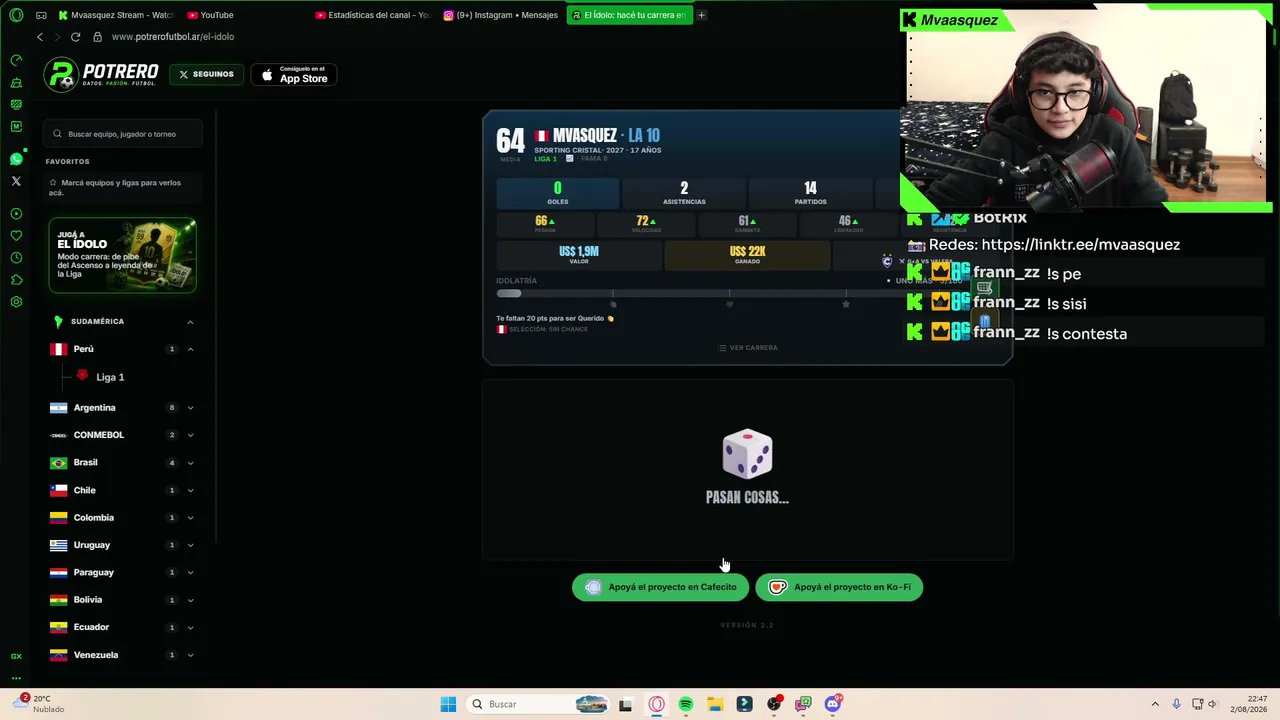This screenshot has height=720, width=1280.
Task: Select the Goles stat box
Action: click(558, 193)
